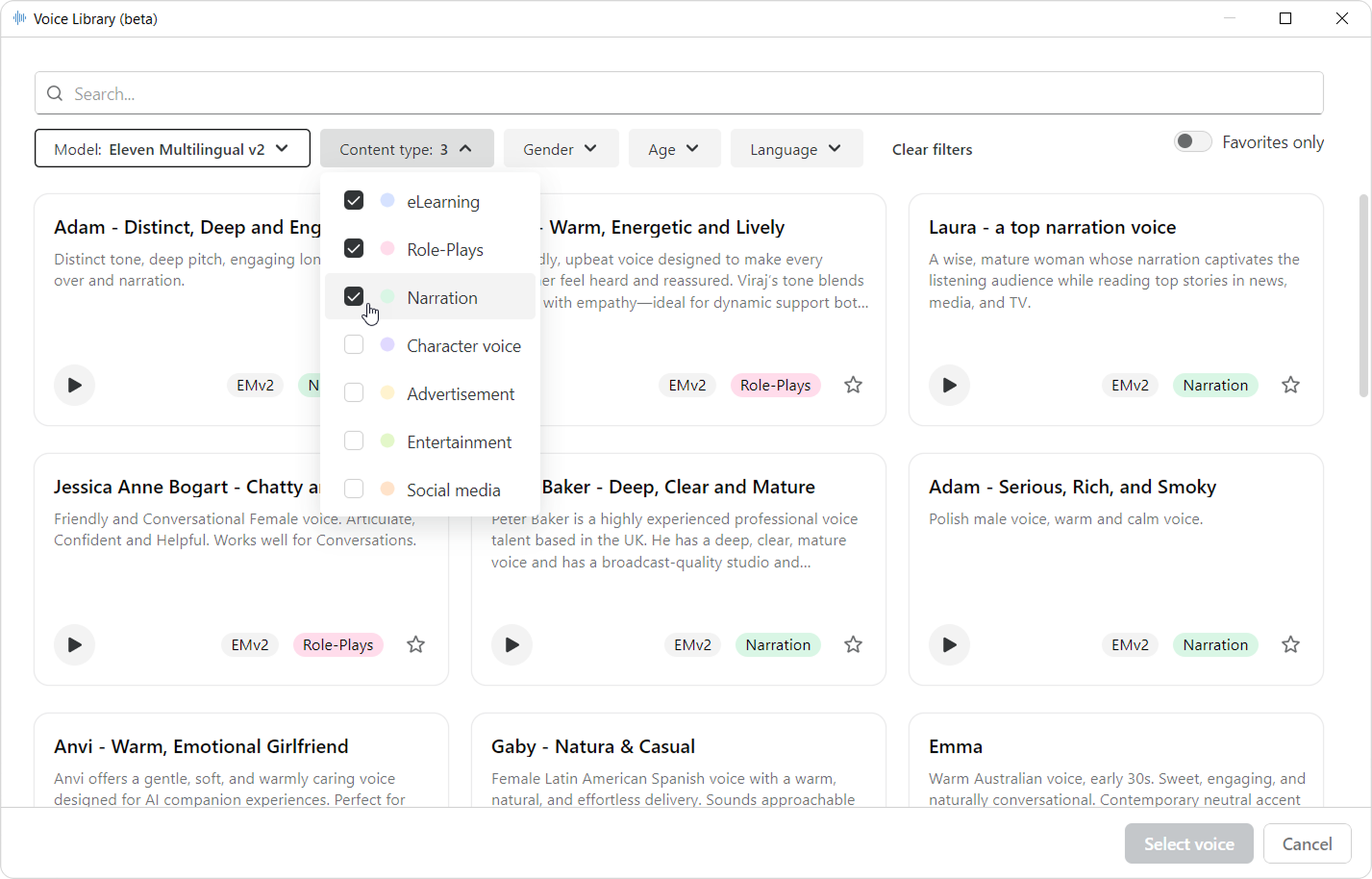1372x879 pixels.
Task: Open the Language filter dropdown
Action: point(796,149)
